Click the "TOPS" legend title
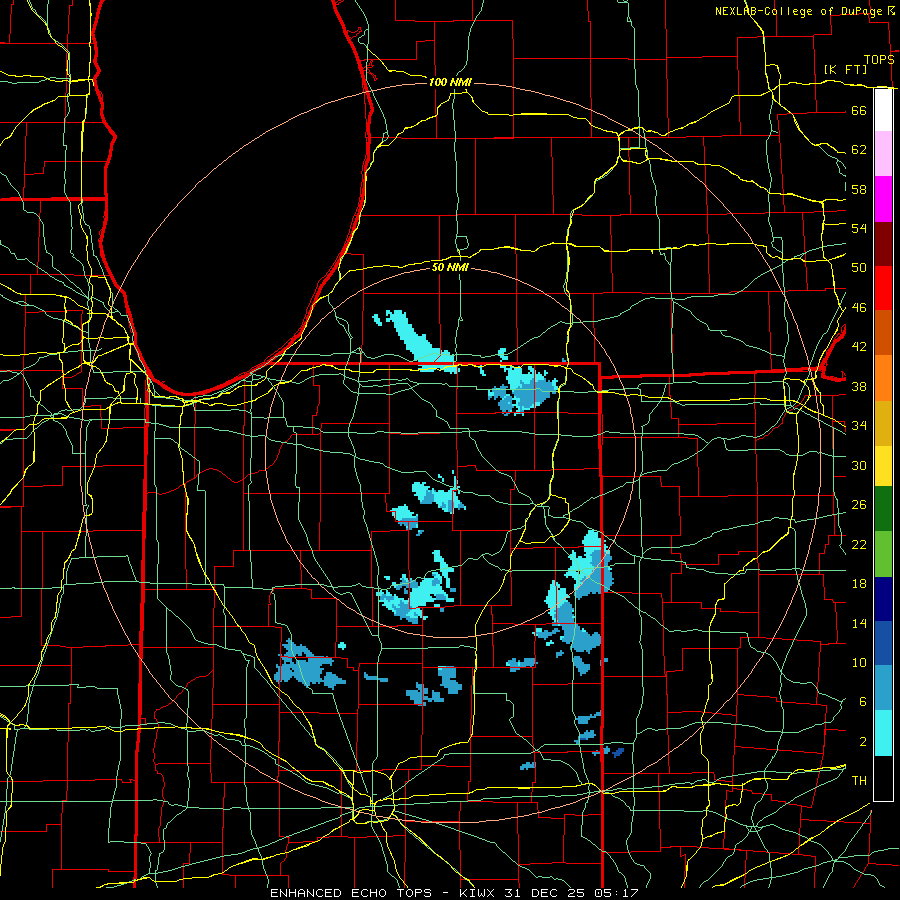Image resolution: width=900 pixels, height=900 pixels. [879, 60]
